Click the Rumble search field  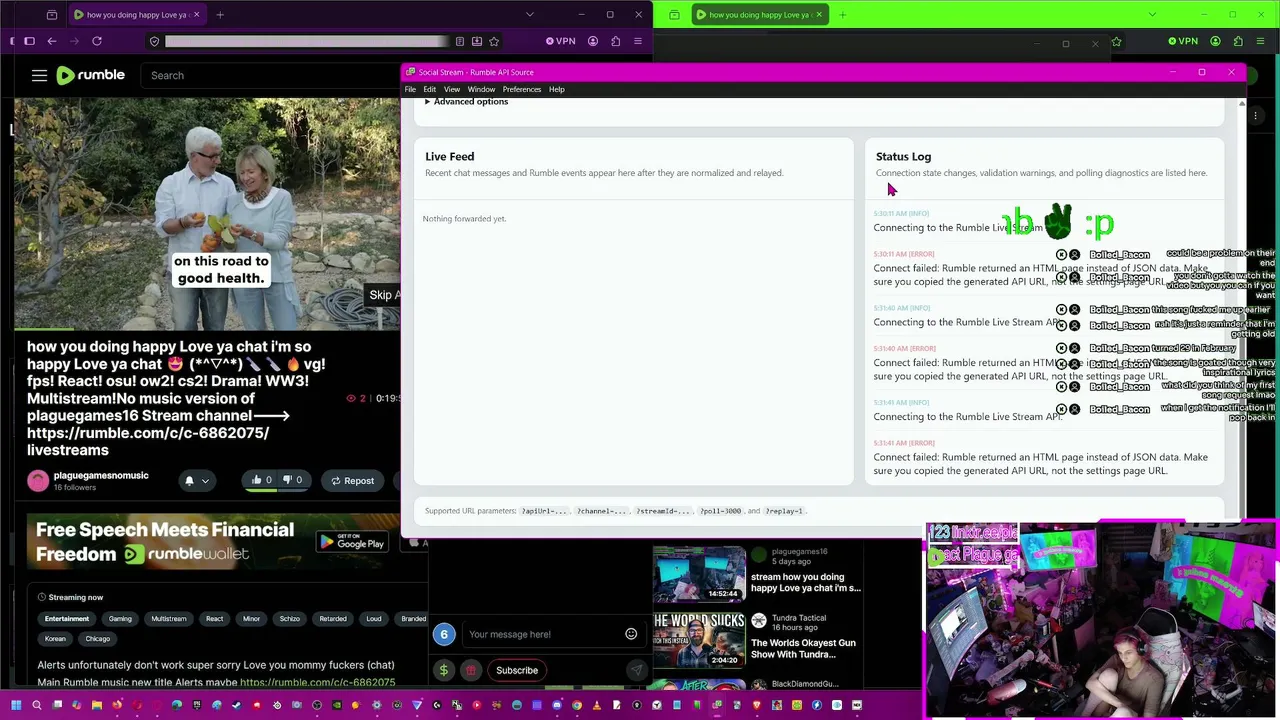click(270, 75)
